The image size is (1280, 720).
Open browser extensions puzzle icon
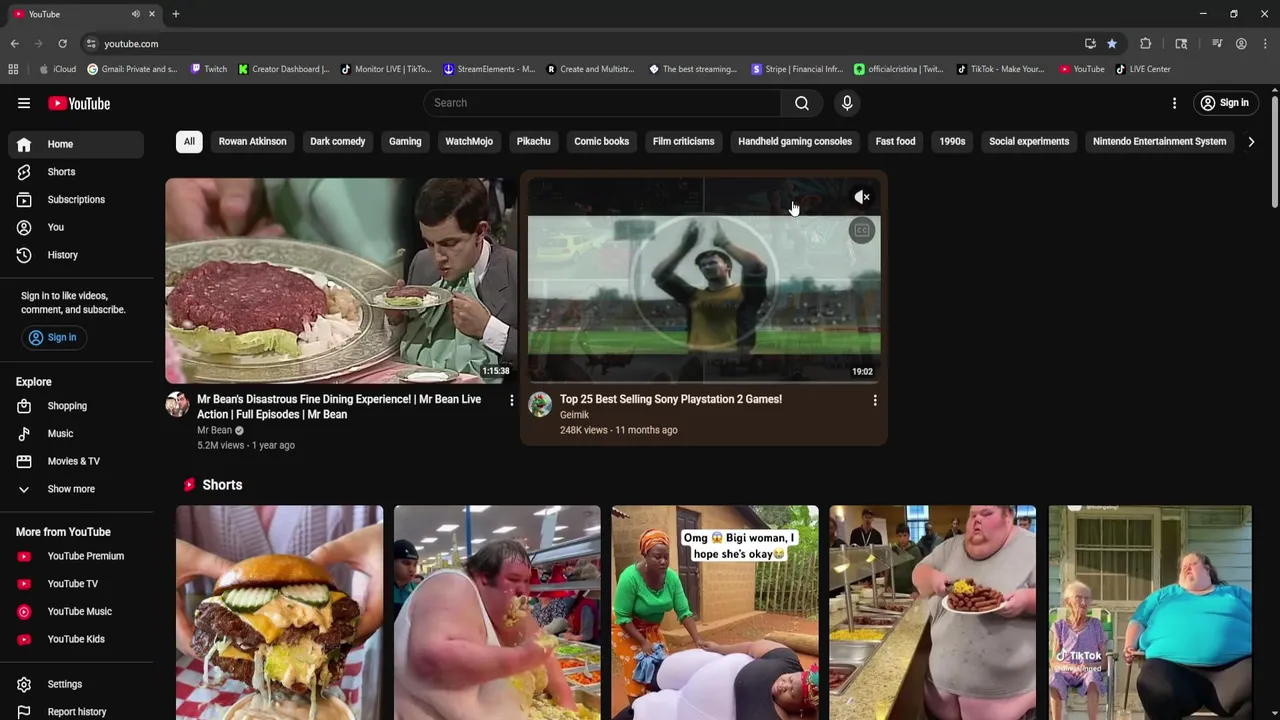[x=1145, y=44]
